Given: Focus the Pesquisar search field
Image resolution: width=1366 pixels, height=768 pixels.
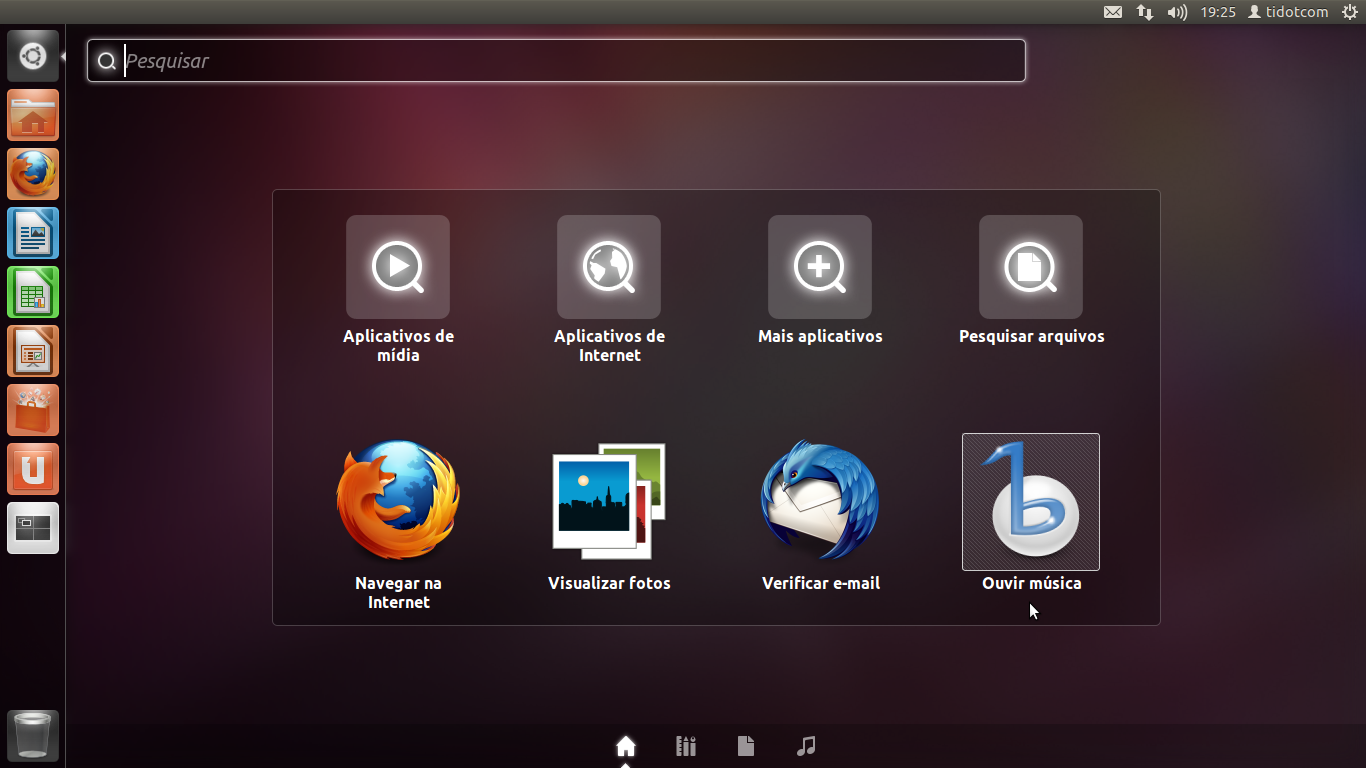Looking at the screenshot, I should pos(556,61).
